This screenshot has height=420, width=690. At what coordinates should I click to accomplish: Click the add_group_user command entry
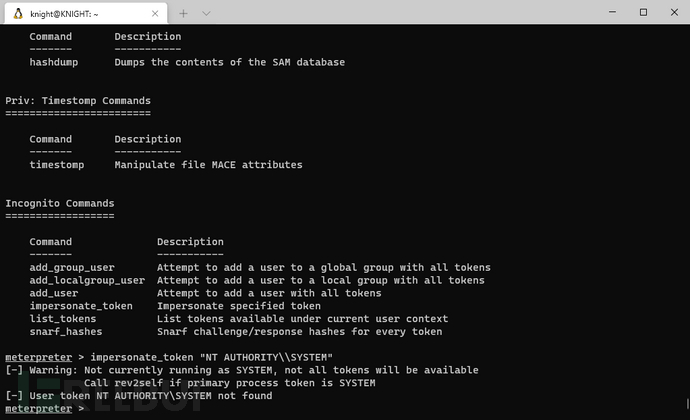[72, 268]
